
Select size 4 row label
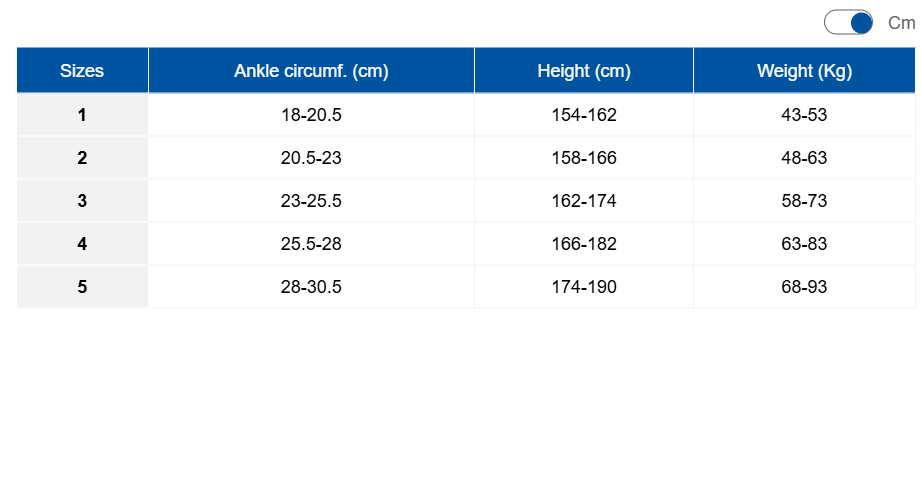point(82,243)
